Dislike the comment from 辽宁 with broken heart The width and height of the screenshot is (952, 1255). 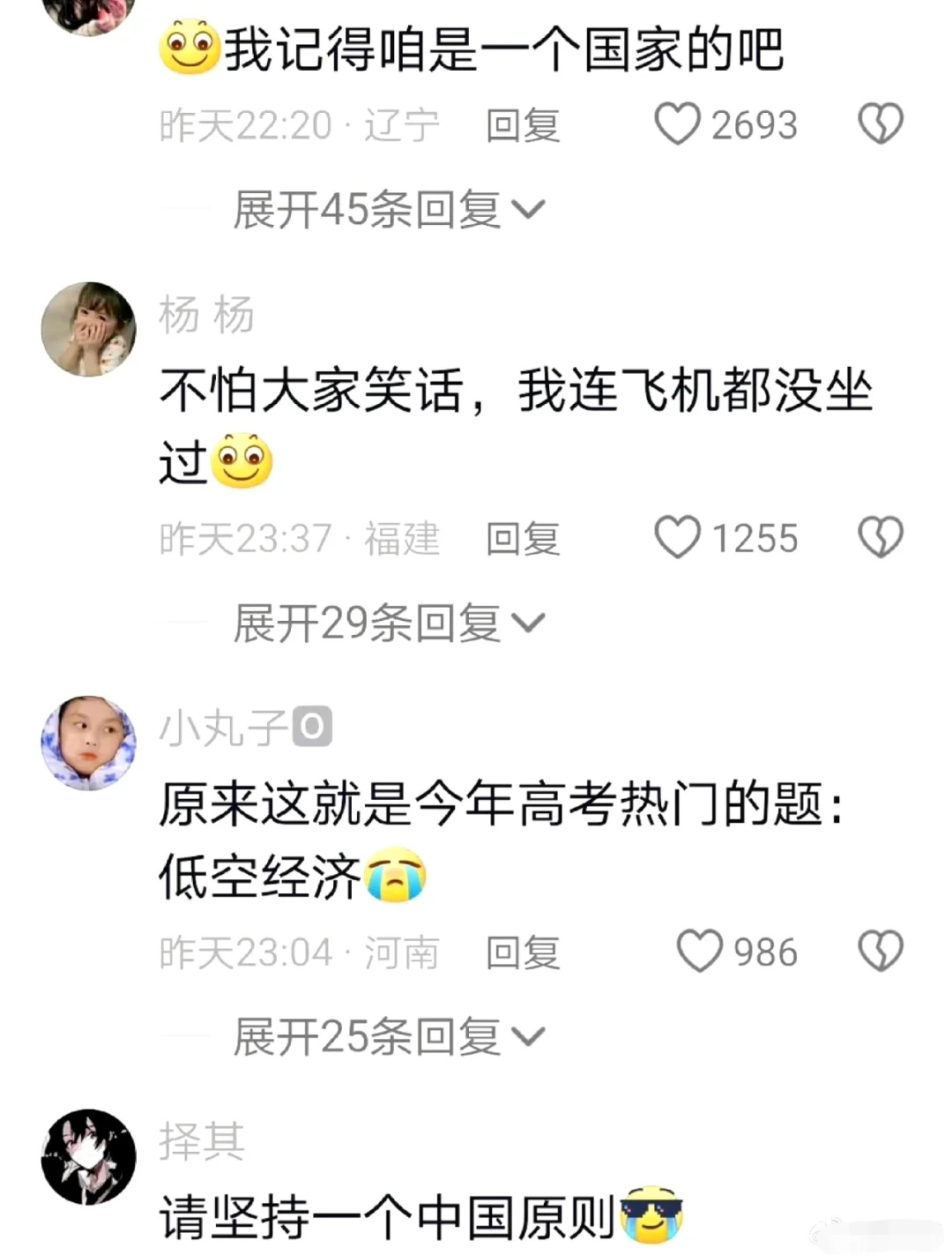[x=881, y=123]
